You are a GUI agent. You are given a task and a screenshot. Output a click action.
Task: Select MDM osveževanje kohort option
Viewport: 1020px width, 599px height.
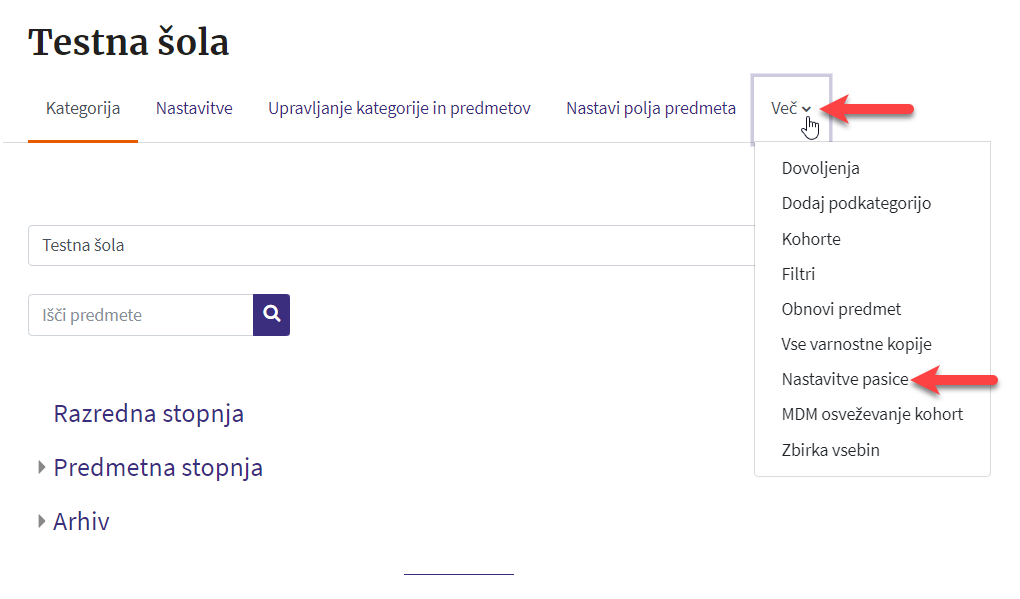(872, 415)
